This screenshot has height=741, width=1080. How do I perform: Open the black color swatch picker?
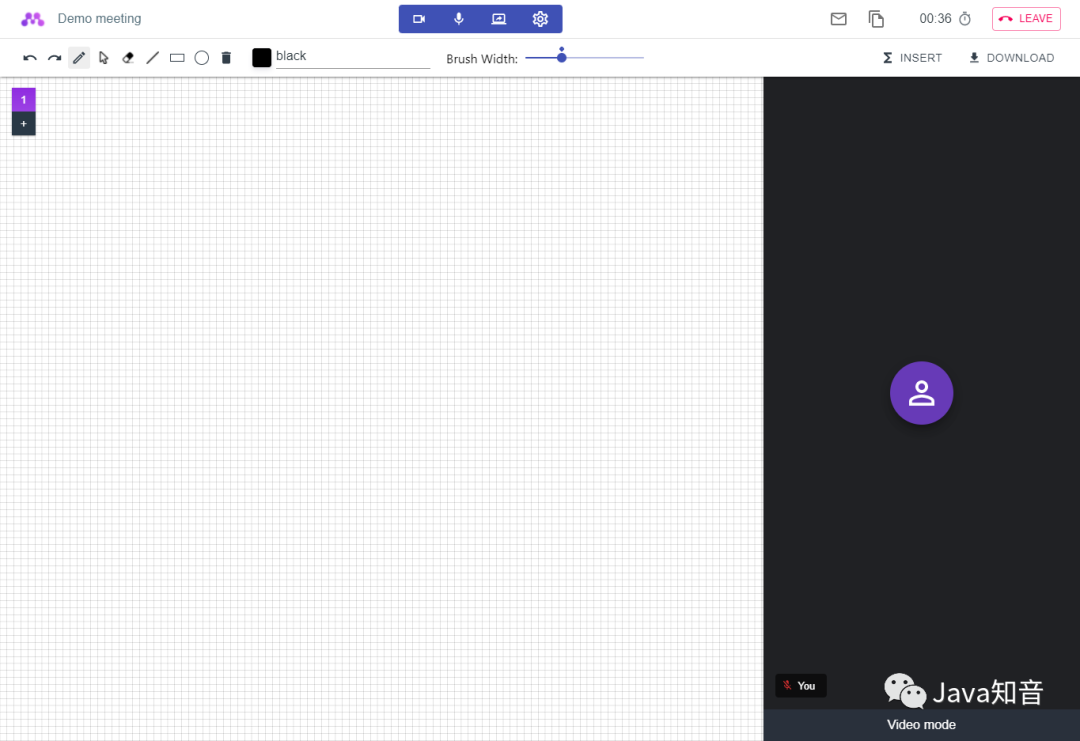click(x=262, y=58)
